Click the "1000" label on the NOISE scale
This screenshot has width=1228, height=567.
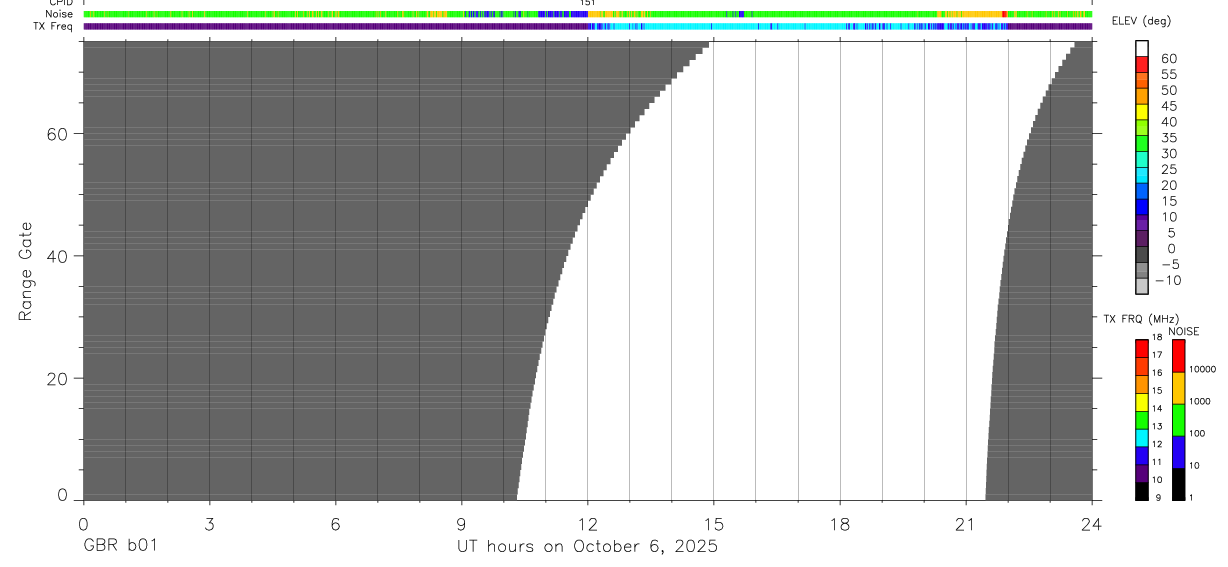click(1199, 402)
